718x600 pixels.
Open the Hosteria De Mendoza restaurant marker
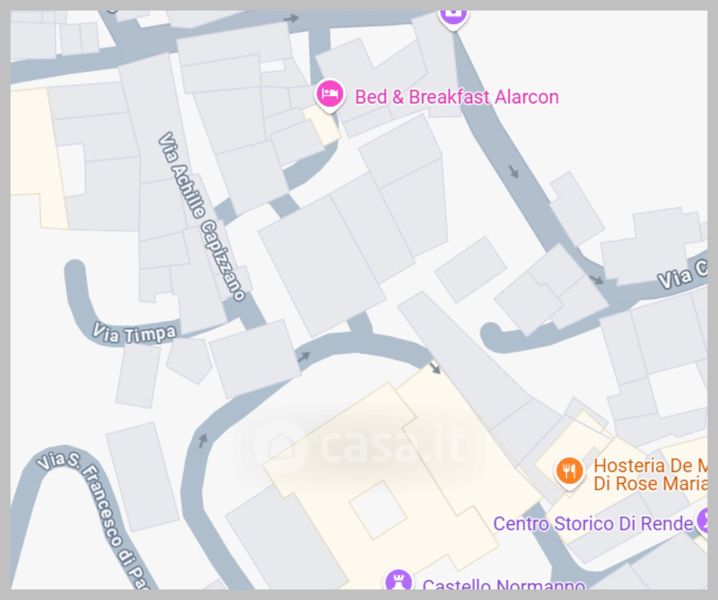tap(569, 473)
